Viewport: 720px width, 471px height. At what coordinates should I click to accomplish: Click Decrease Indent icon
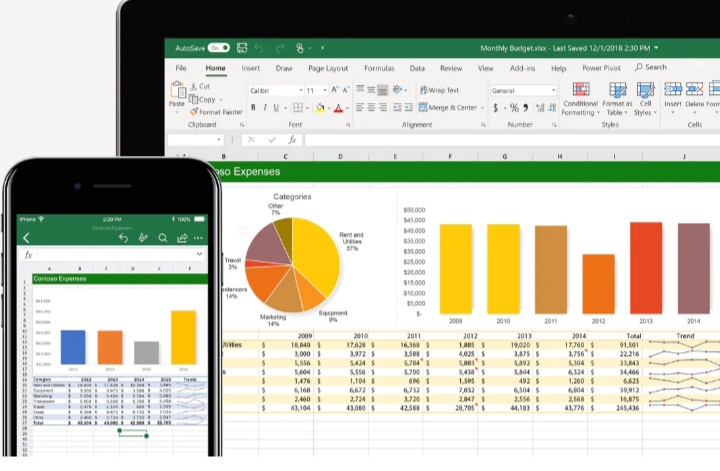(x=397, y=107)
